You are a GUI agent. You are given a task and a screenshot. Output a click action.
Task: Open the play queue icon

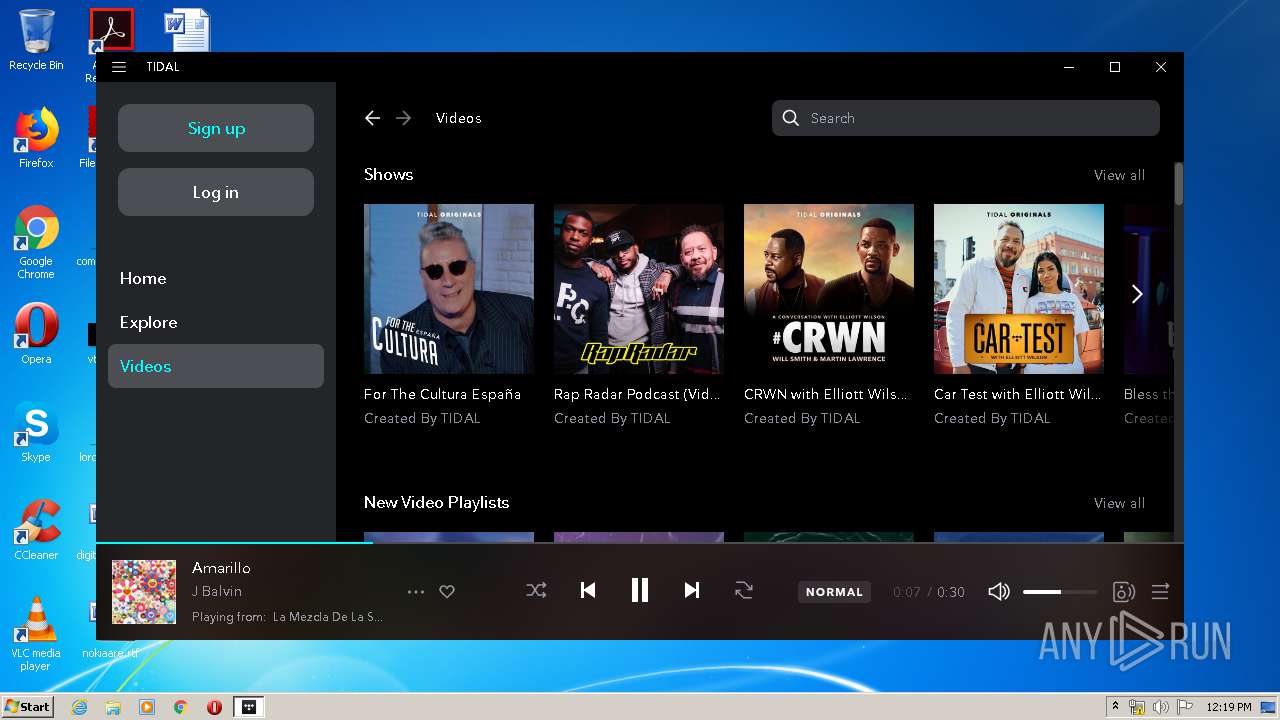(x=1160, y=592)
